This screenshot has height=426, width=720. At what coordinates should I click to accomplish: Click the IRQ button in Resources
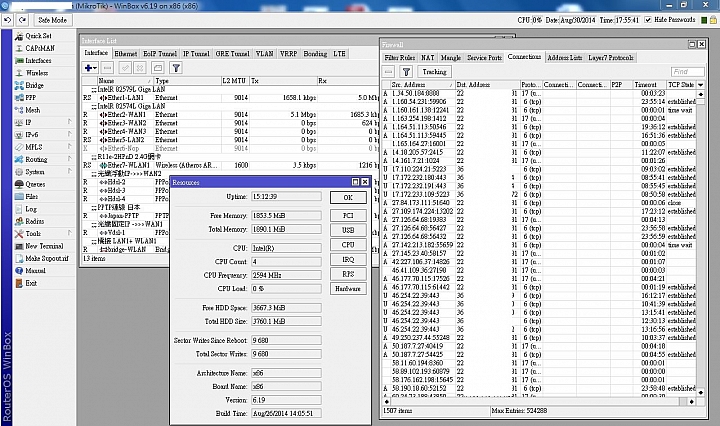click(x=348, y=259)
